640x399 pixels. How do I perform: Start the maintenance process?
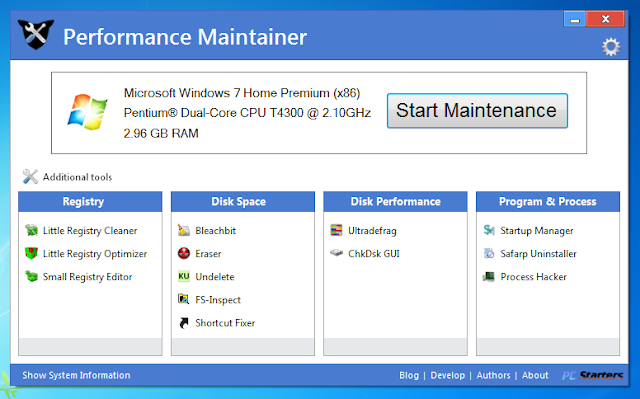point(477,111)
